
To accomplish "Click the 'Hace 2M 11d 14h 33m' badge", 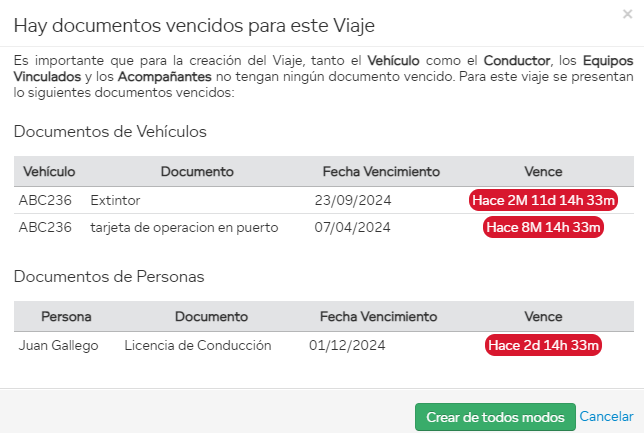I will [x=543, y=200].
